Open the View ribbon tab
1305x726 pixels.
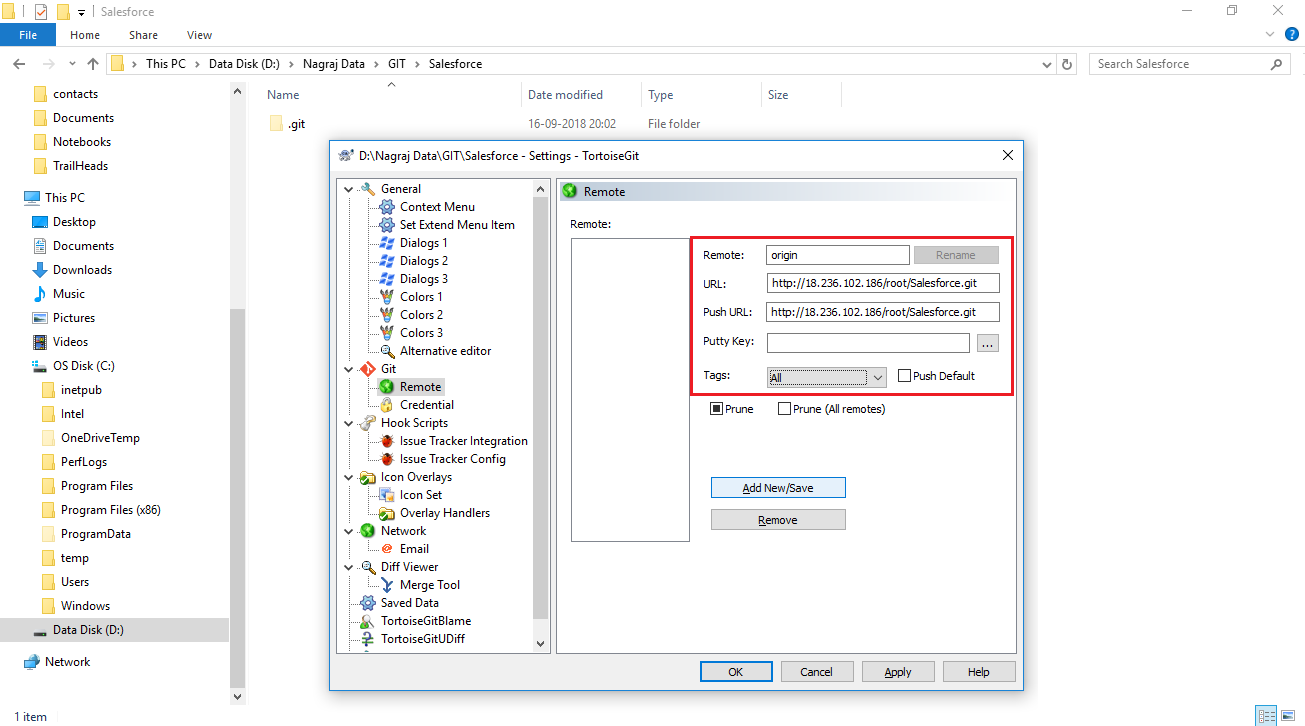(199, 35)
